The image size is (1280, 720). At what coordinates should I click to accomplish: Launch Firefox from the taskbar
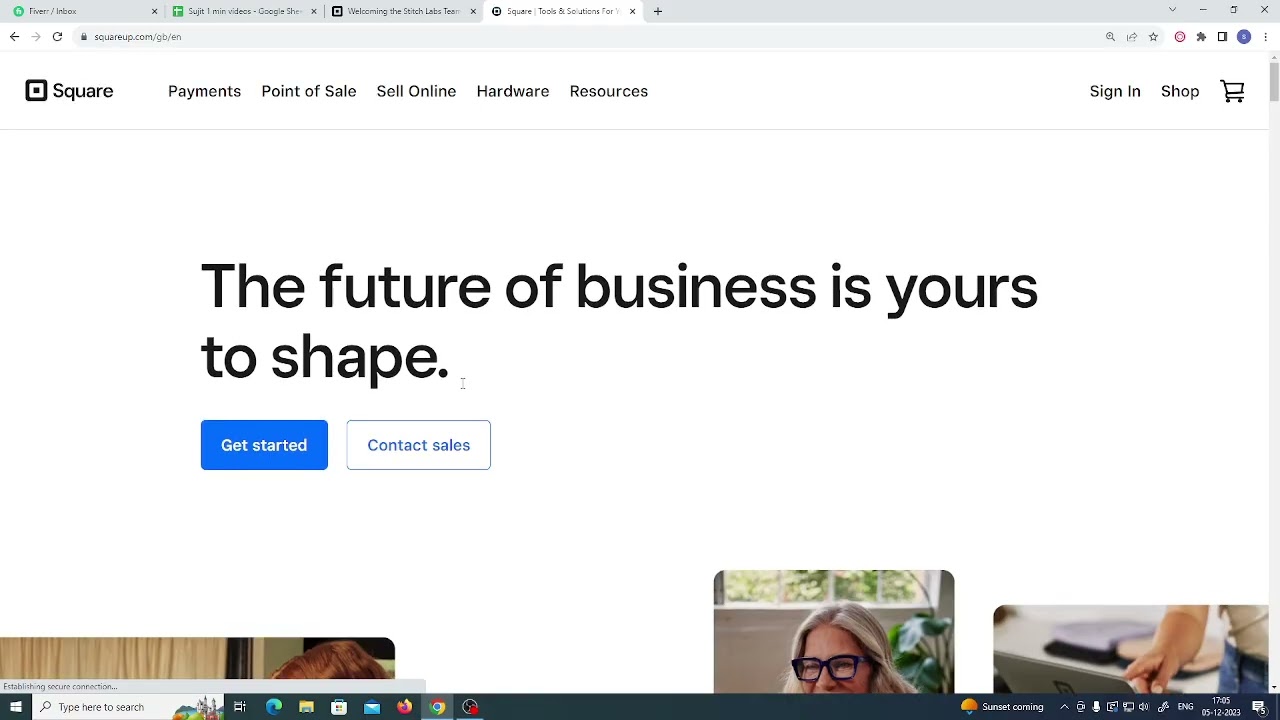coord(404,707)
